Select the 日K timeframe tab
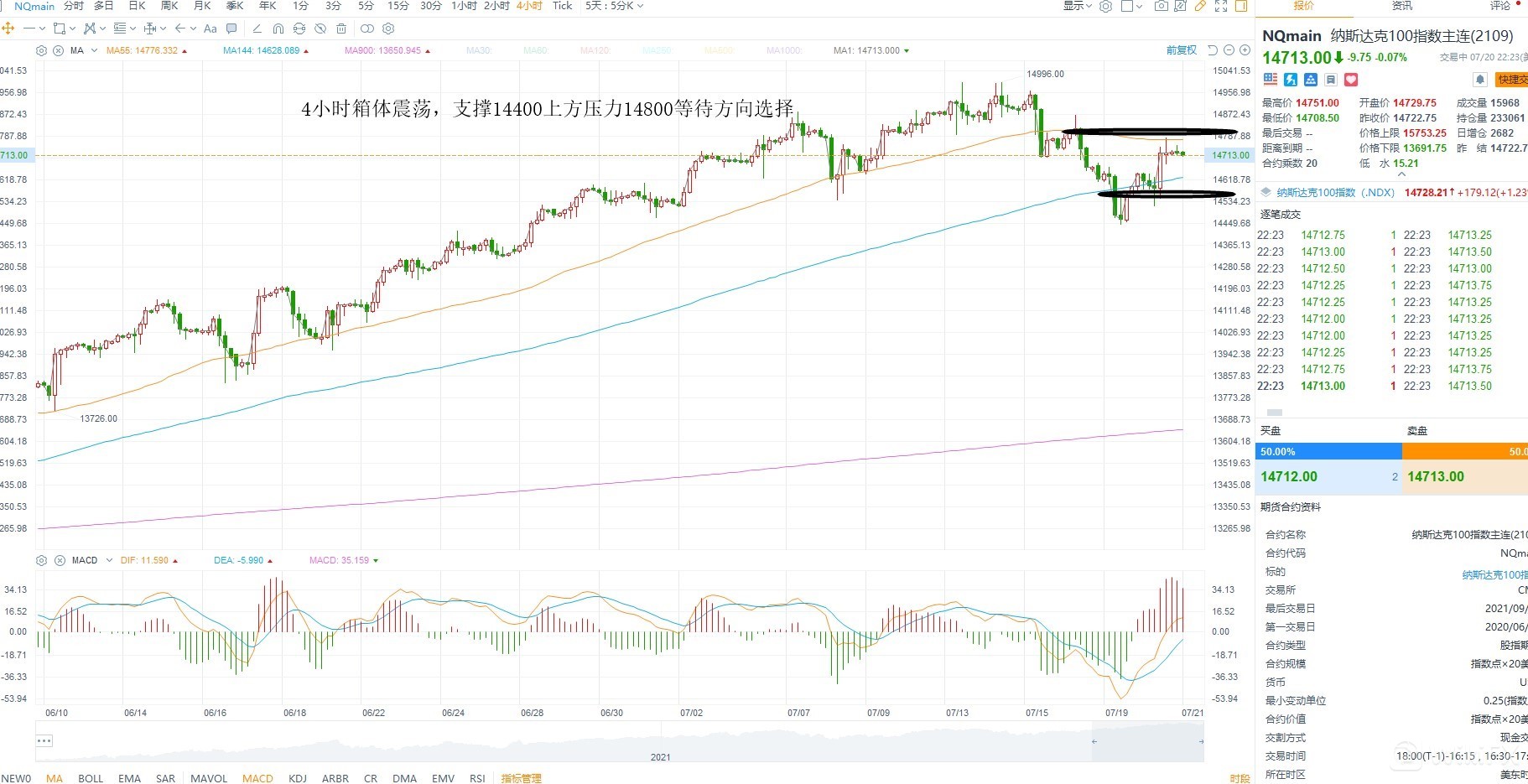 137,6
